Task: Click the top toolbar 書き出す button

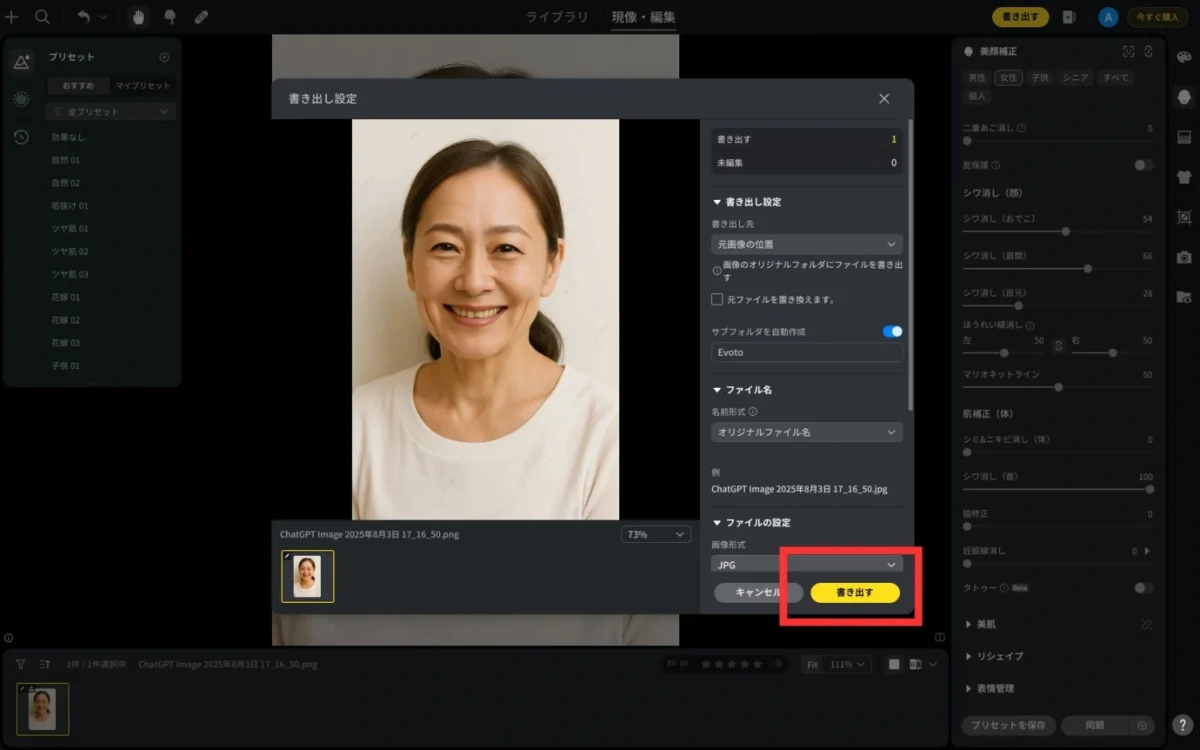Action: point(1021,17)
